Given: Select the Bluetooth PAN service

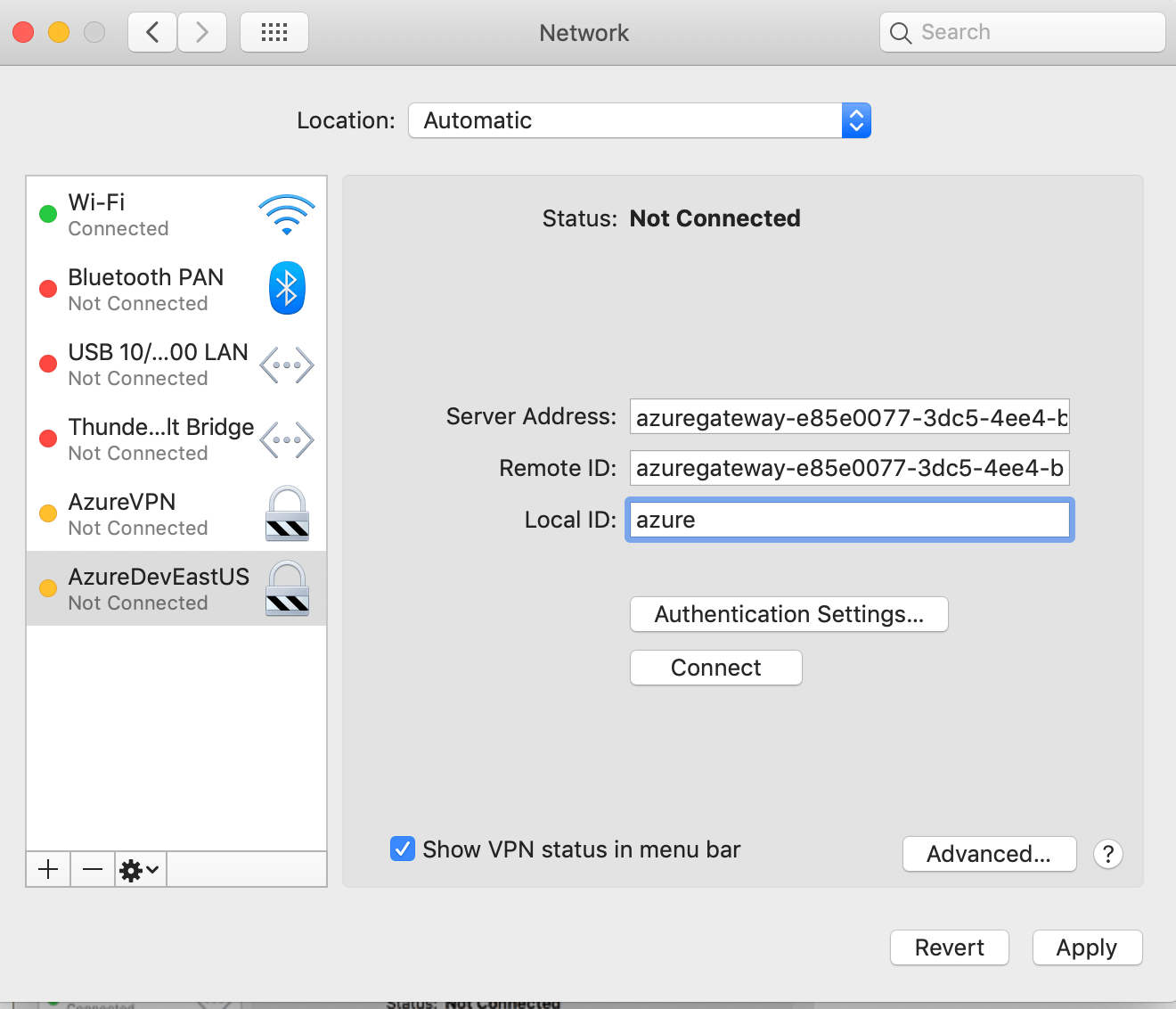Looking at the screenshot, I should click(x=176, y=289).
